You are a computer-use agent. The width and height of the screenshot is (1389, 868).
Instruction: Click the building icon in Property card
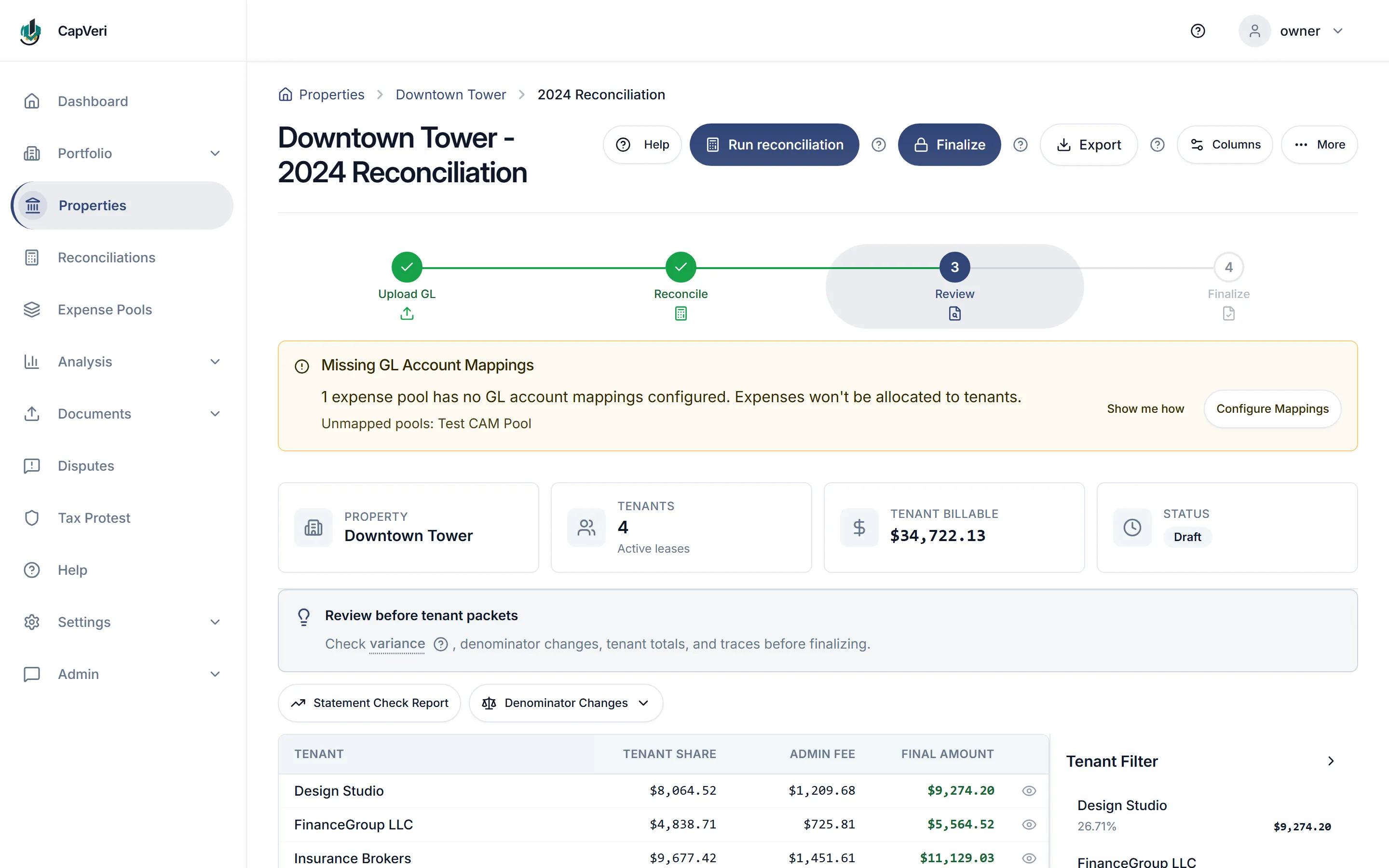click(x=313, y=527)
